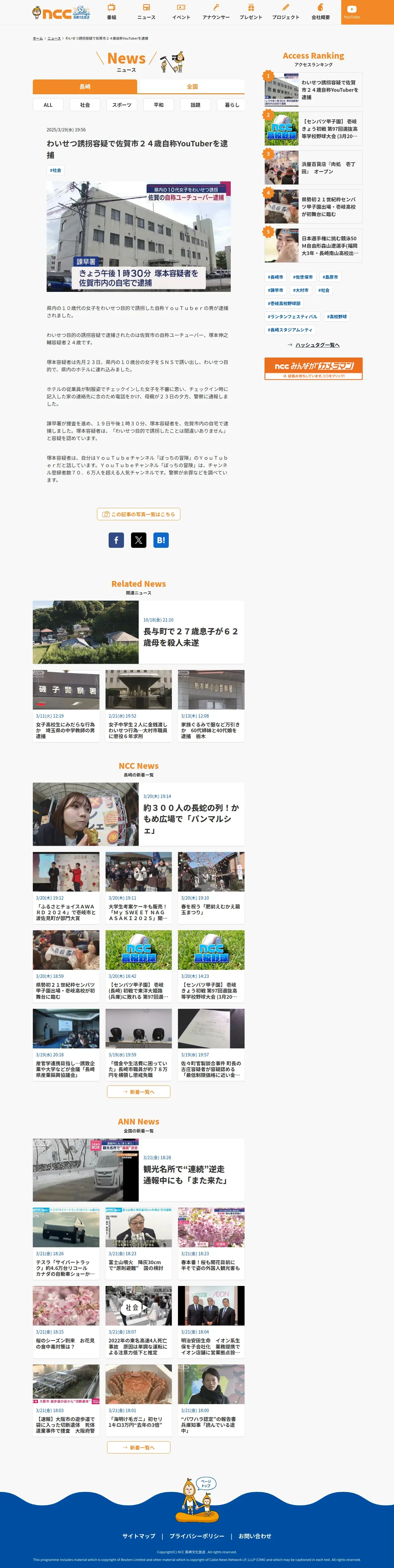Switch to the 長崎 news tab
This screenshot has width=394, height=1568.
pos(85,87)
